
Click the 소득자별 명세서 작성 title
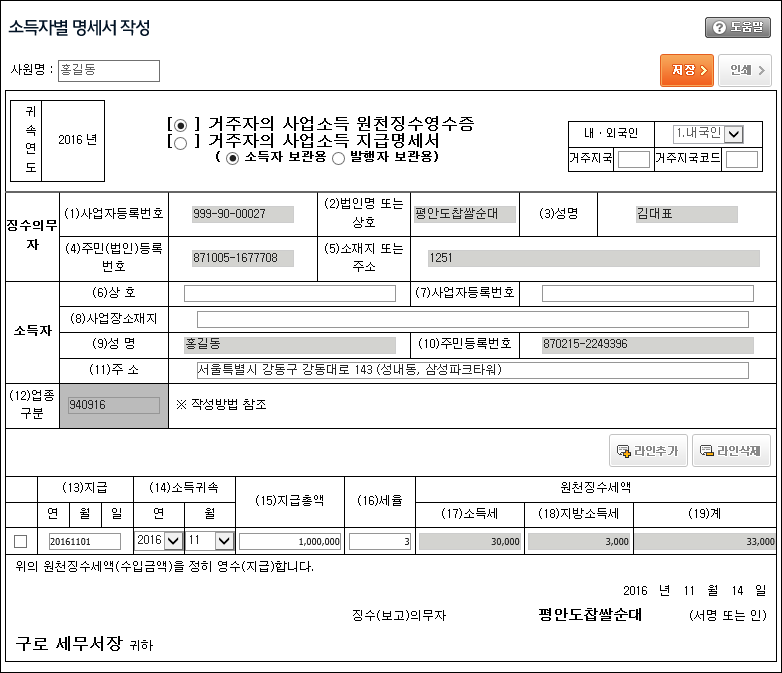coord(79,27)
